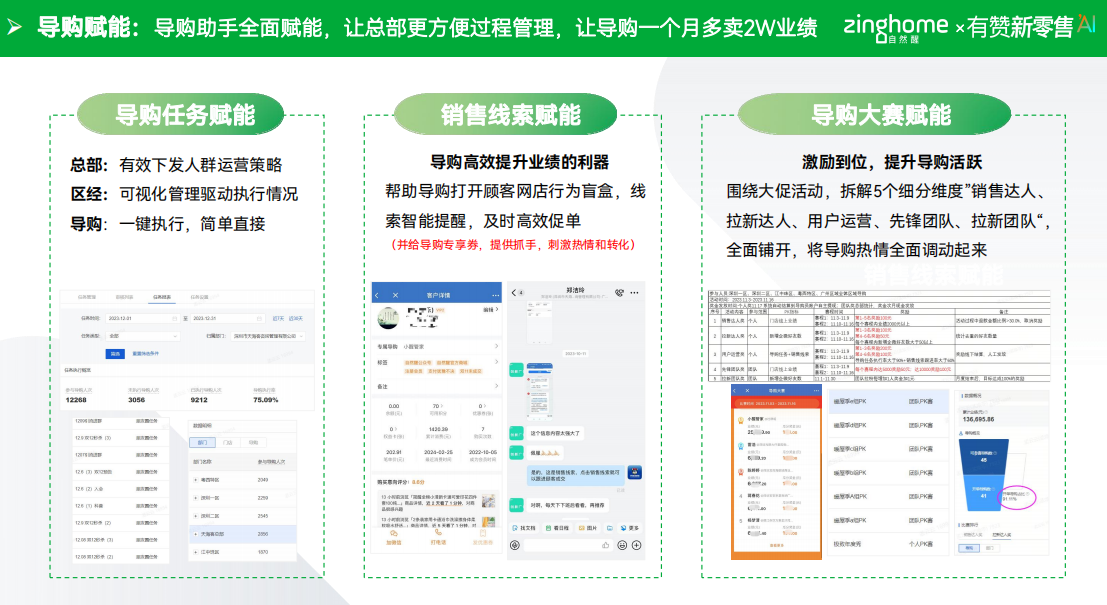Switch data view to 部门 segment
The image size is (1107, 605).
coord(202,442)
